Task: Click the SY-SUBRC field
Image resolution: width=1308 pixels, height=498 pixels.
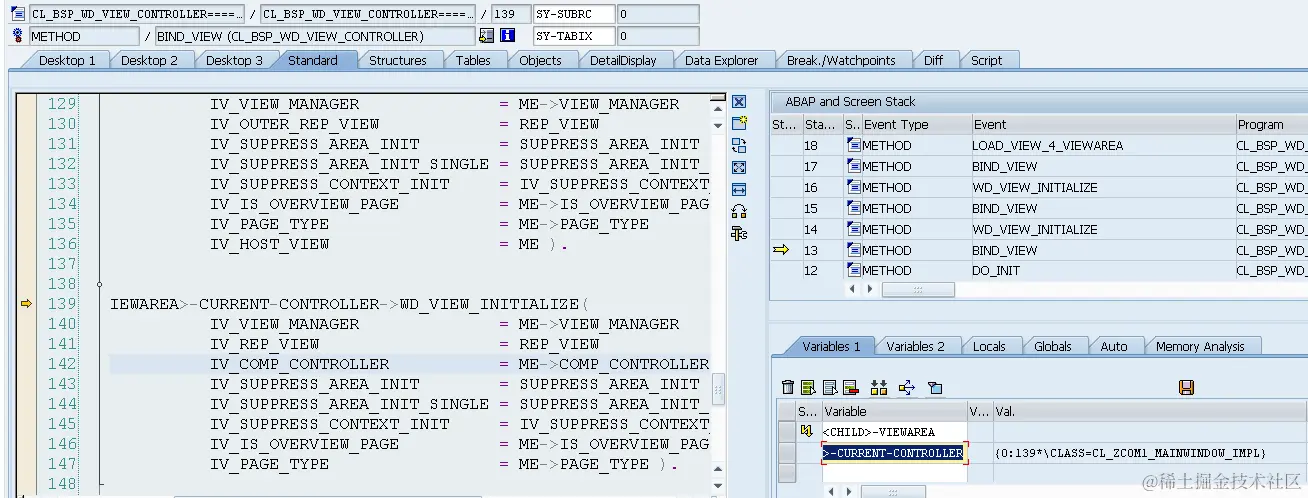Action: [x=572, y=14]
